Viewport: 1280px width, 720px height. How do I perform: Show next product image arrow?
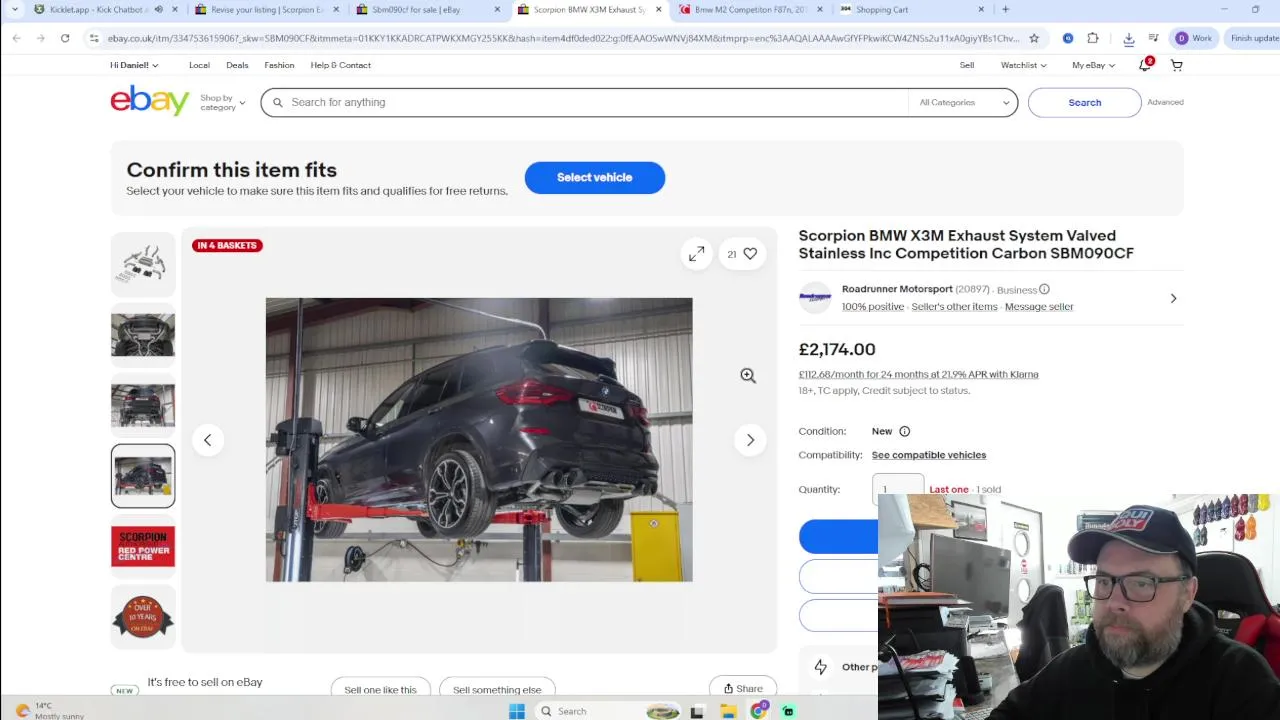click(750, 440)
